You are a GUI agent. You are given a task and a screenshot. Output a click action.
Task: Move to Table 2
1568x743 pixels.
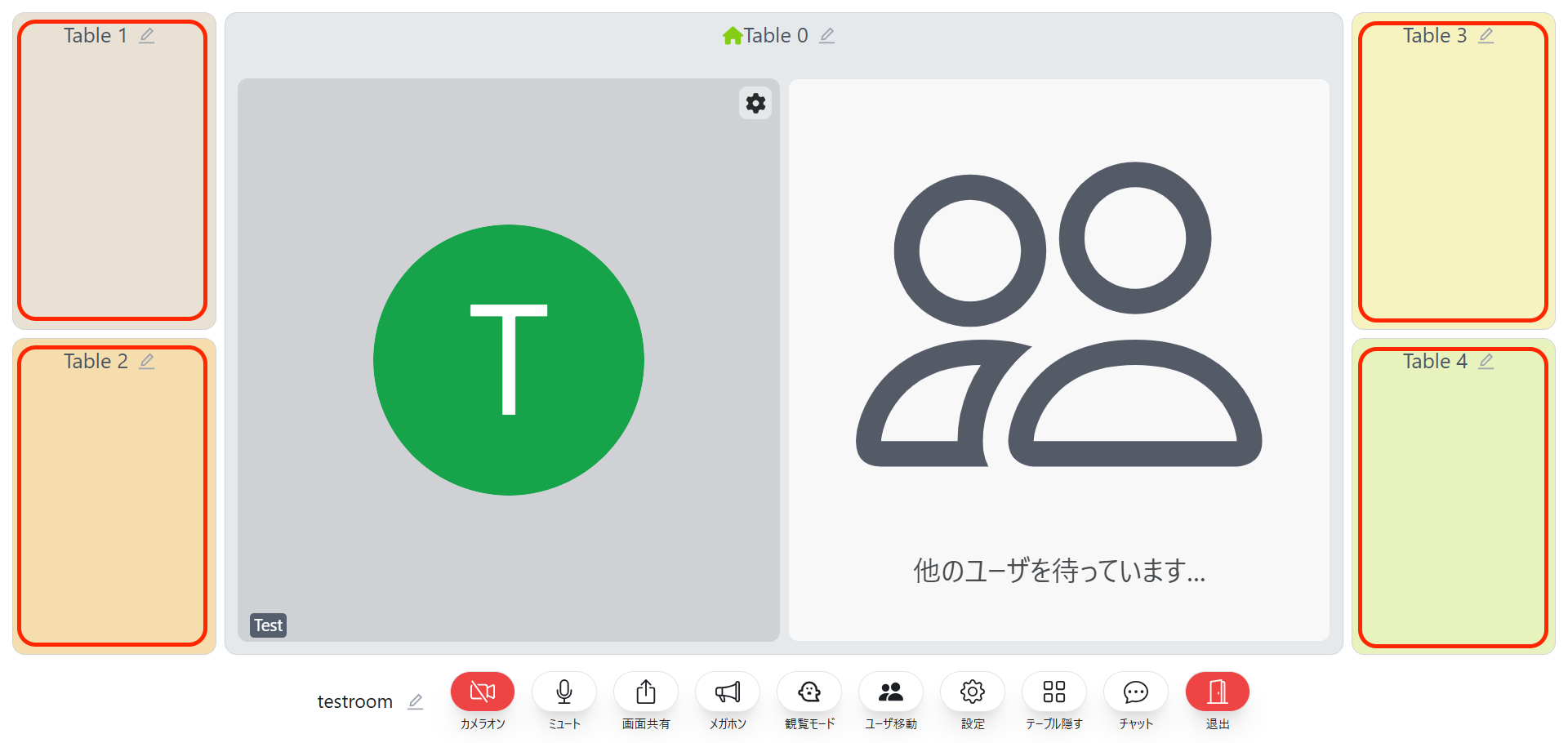click(x=113, y=506)
